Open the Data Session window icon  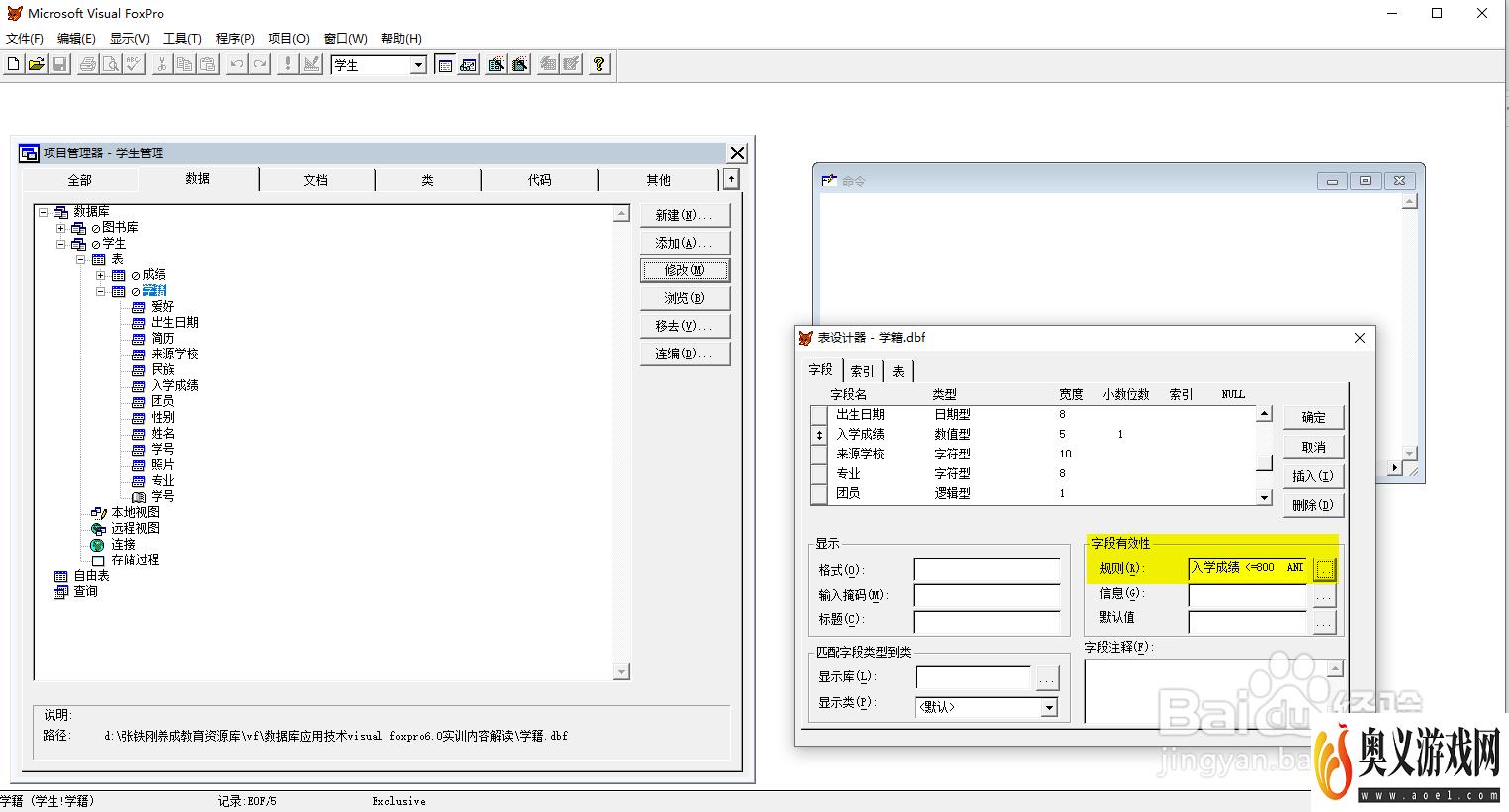[x=468, y=64]
